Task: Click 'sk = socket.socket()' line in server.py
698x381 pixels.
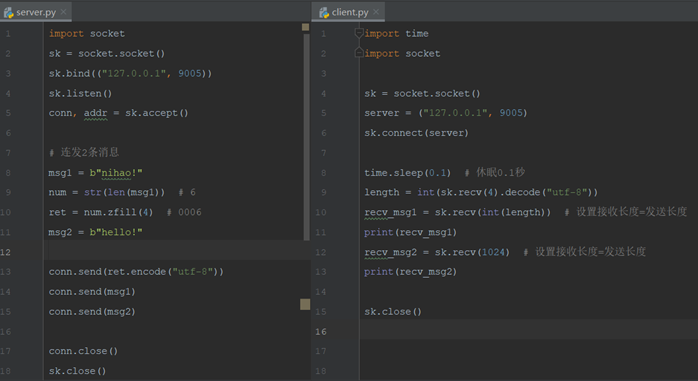Action: click(x=107, y=53)
